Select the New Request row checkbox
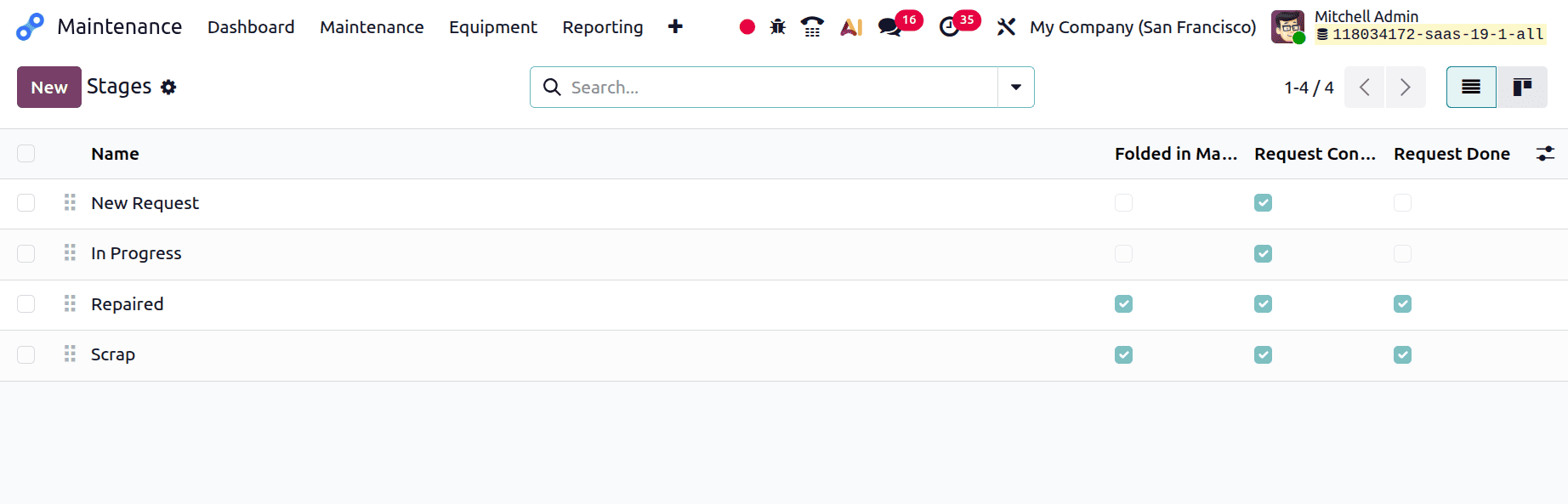 tap(26, 202)
